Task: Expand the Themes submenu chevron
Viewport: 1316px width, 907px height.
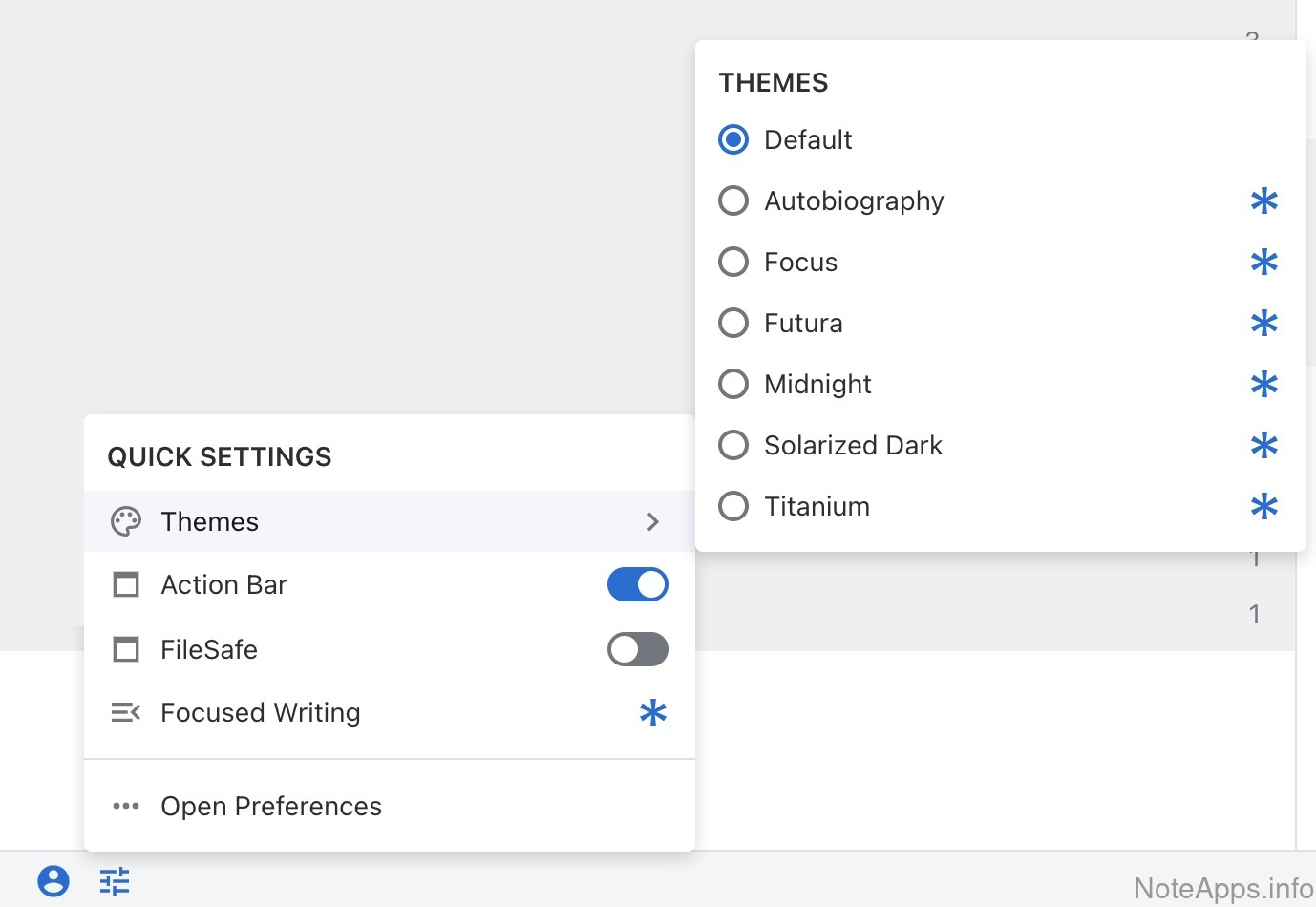Action: (653, 521)
